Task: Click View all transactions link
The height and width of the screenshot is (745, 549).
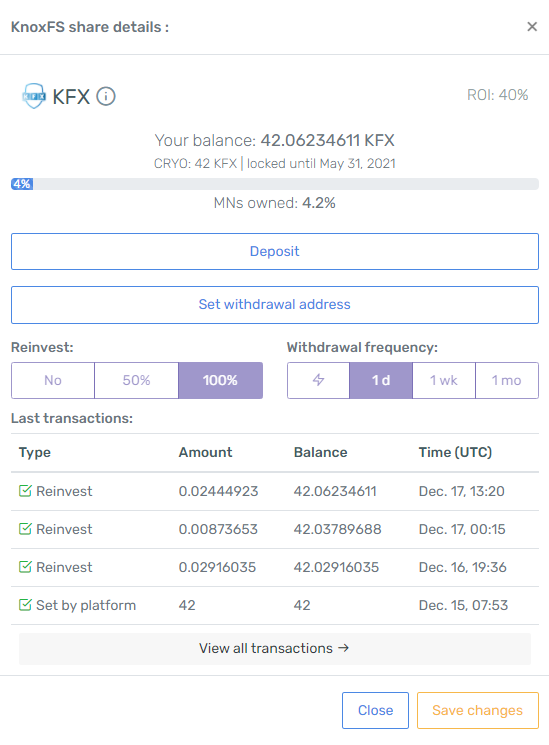Action: coord(275,649)
